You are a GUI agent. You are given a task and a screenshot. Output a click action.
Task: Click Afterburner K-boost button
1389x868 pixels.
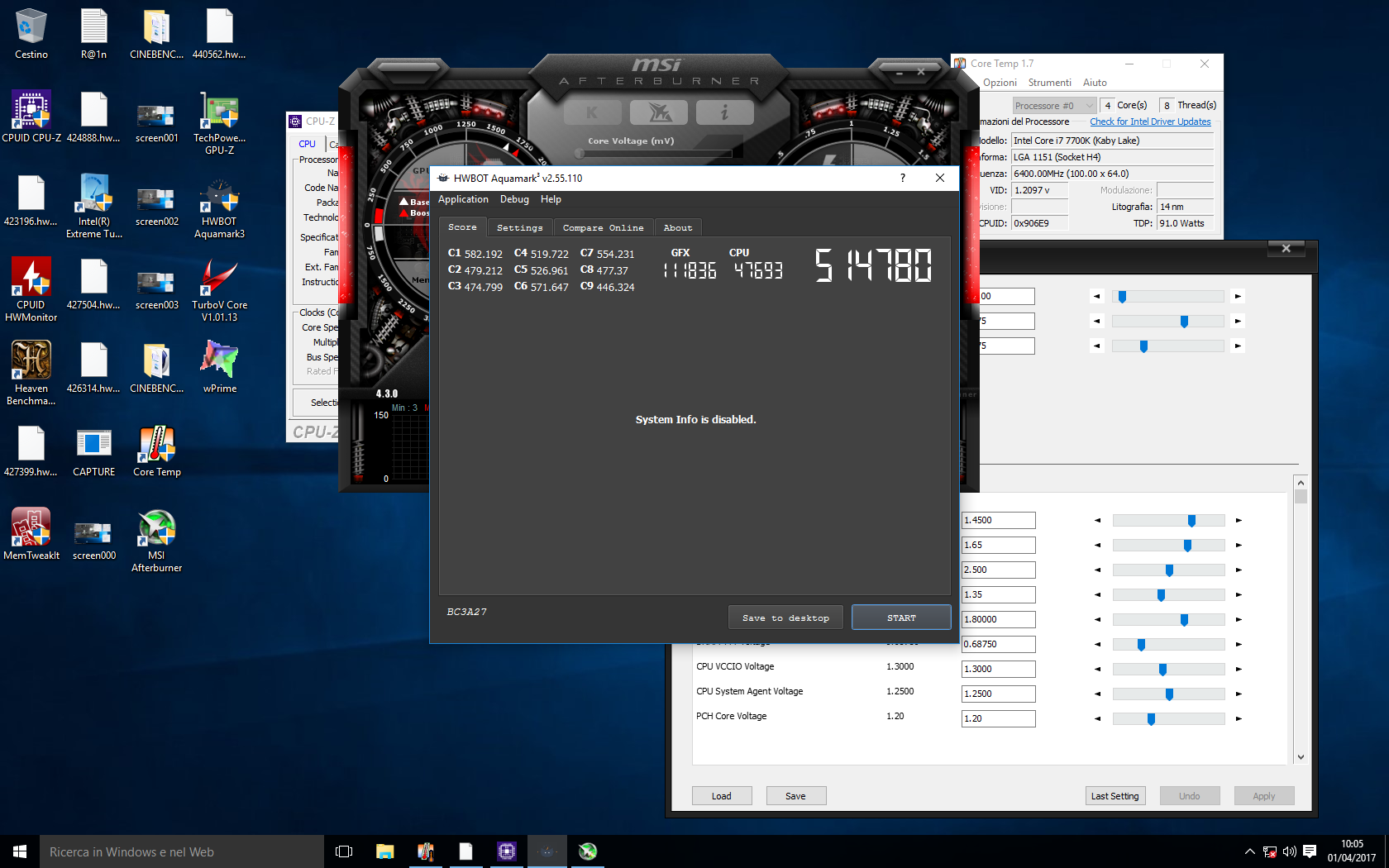coord(592,112)
